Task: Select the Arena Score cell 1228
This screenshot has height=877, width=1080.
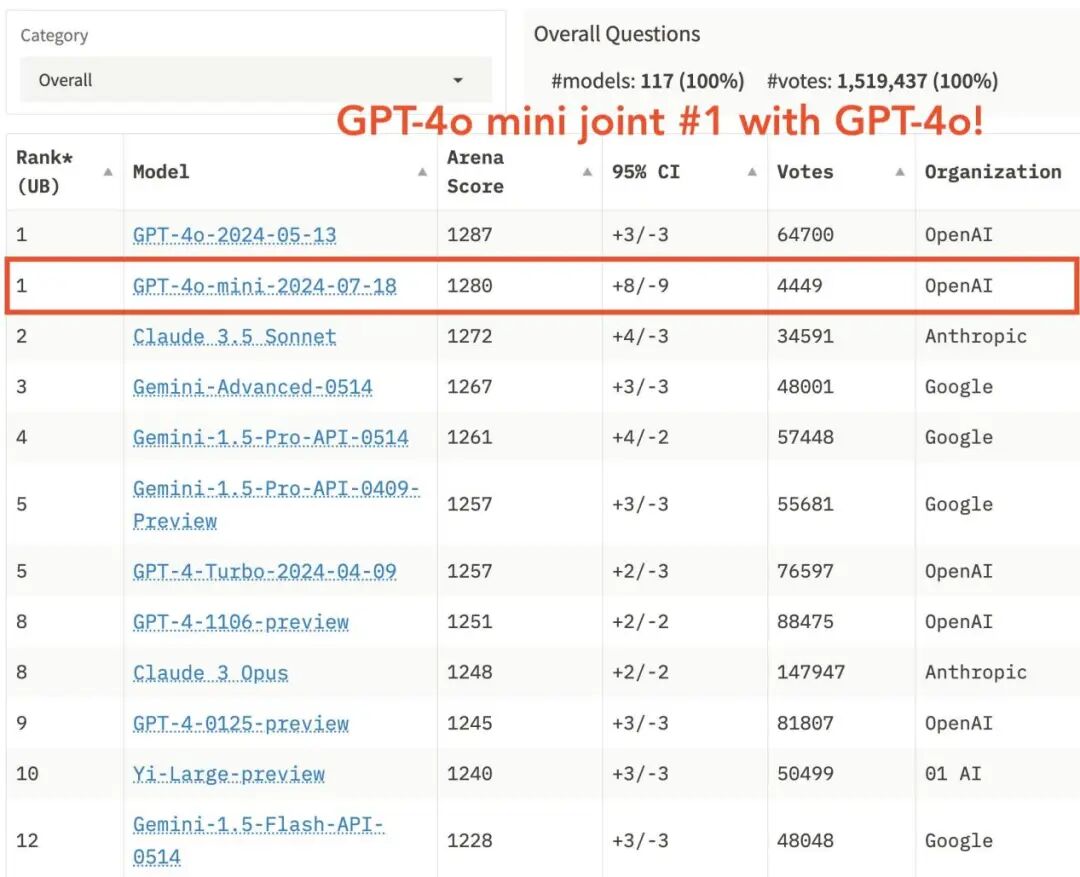Action: 470,840
